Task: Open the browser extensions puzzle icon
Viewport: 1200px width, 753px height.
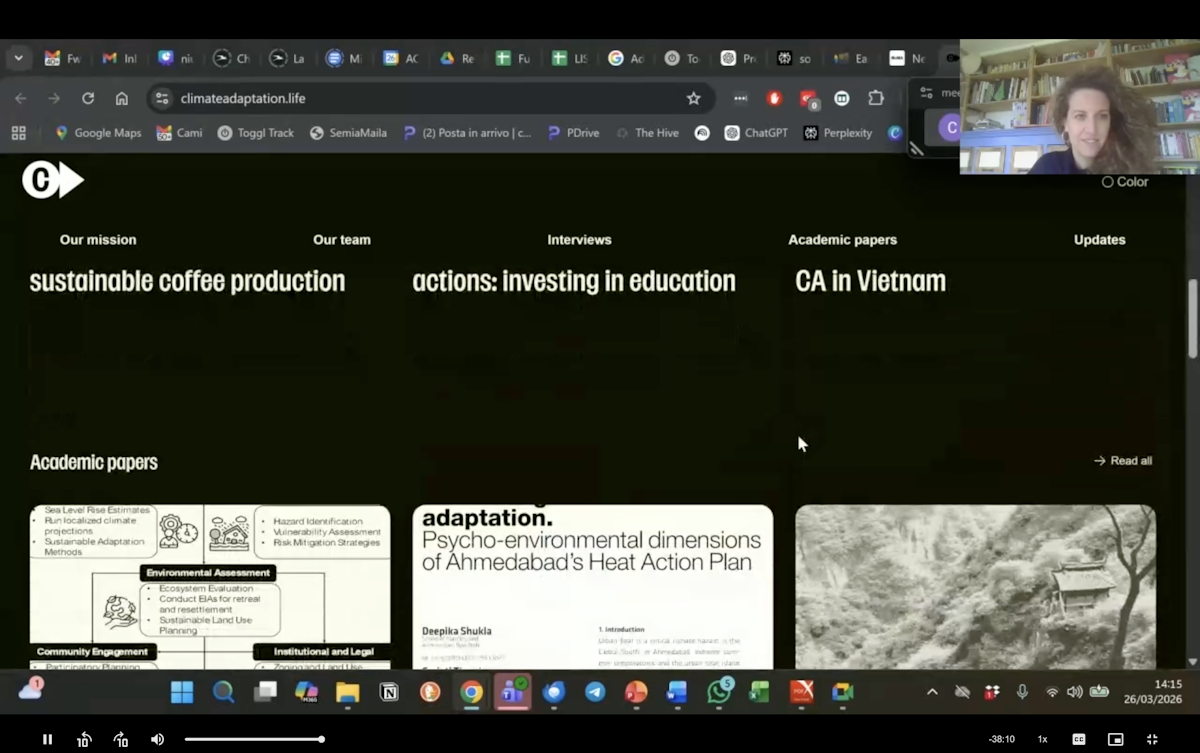Action: (876, 98)
